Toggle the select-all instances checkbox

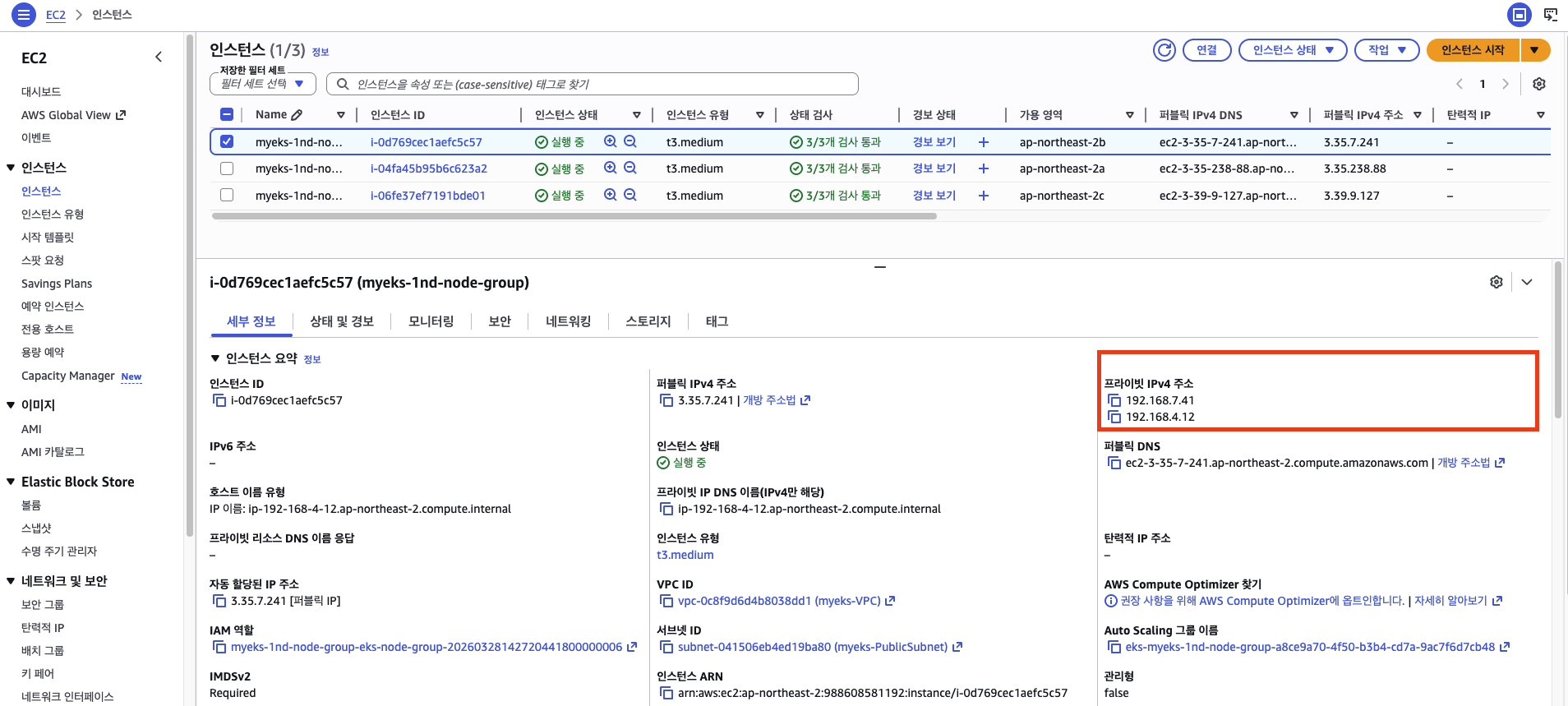click(x=227, y=115)
